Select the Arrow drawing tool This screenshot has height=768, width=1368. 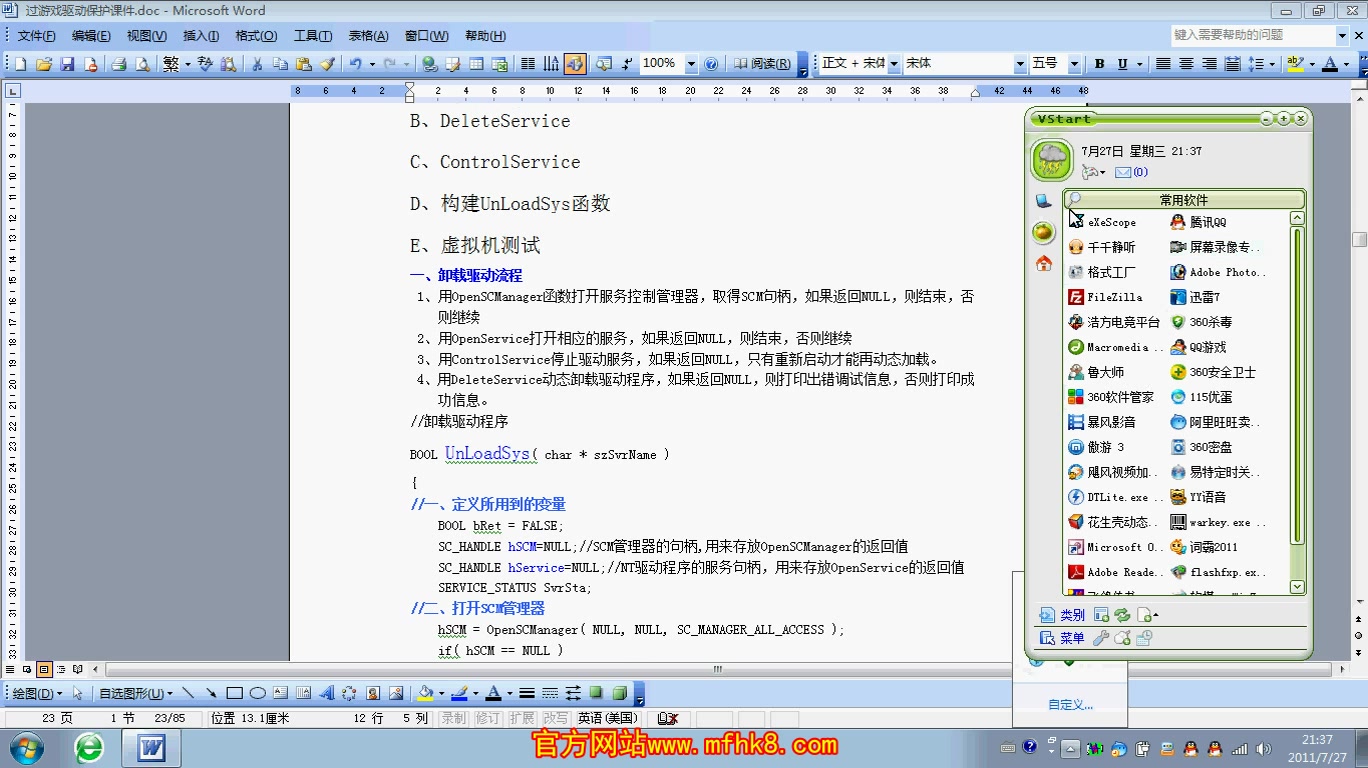coord(211,693)
